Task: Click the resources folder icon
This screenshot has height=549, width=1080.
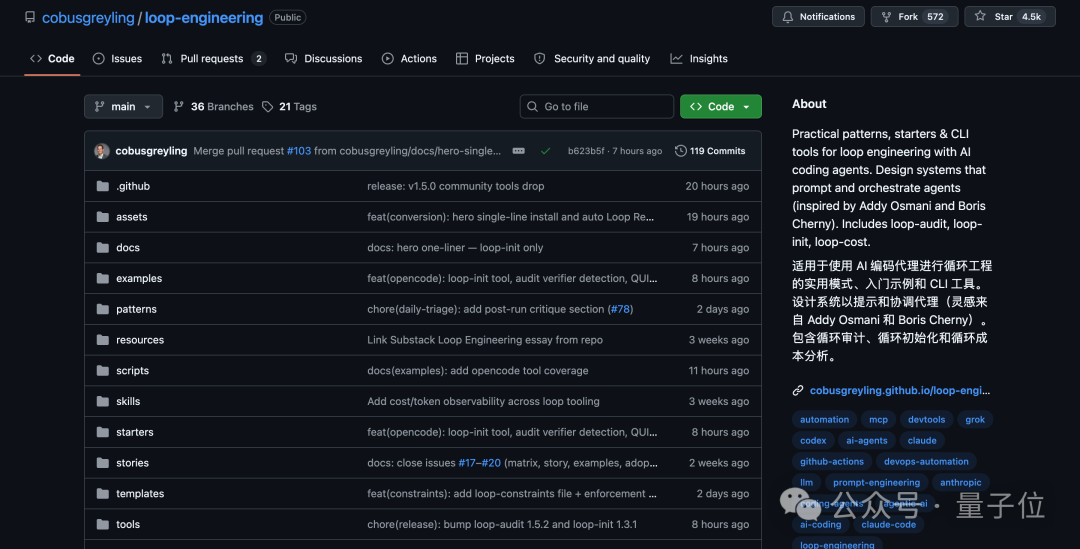Action: (x=103, y=340)
